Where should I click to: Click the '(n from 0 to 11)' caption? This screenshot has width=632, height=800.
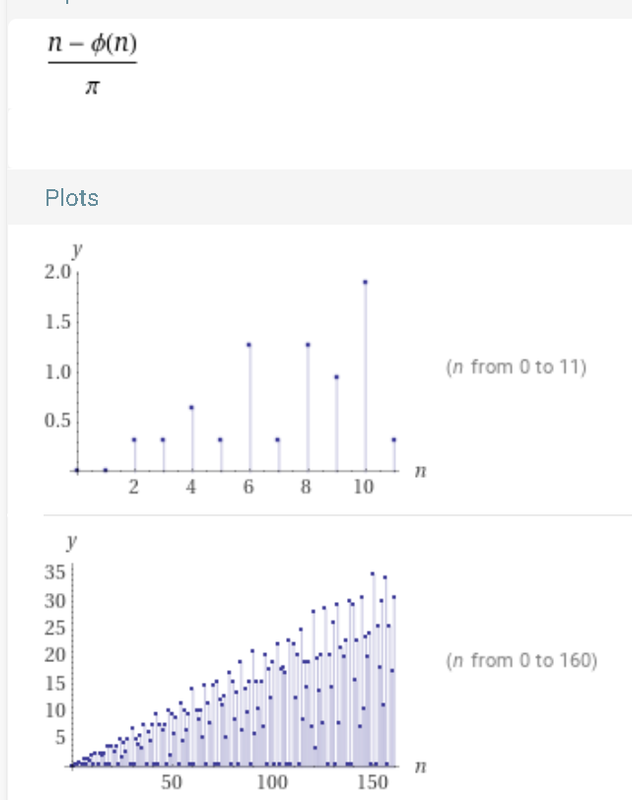(516, 367)
